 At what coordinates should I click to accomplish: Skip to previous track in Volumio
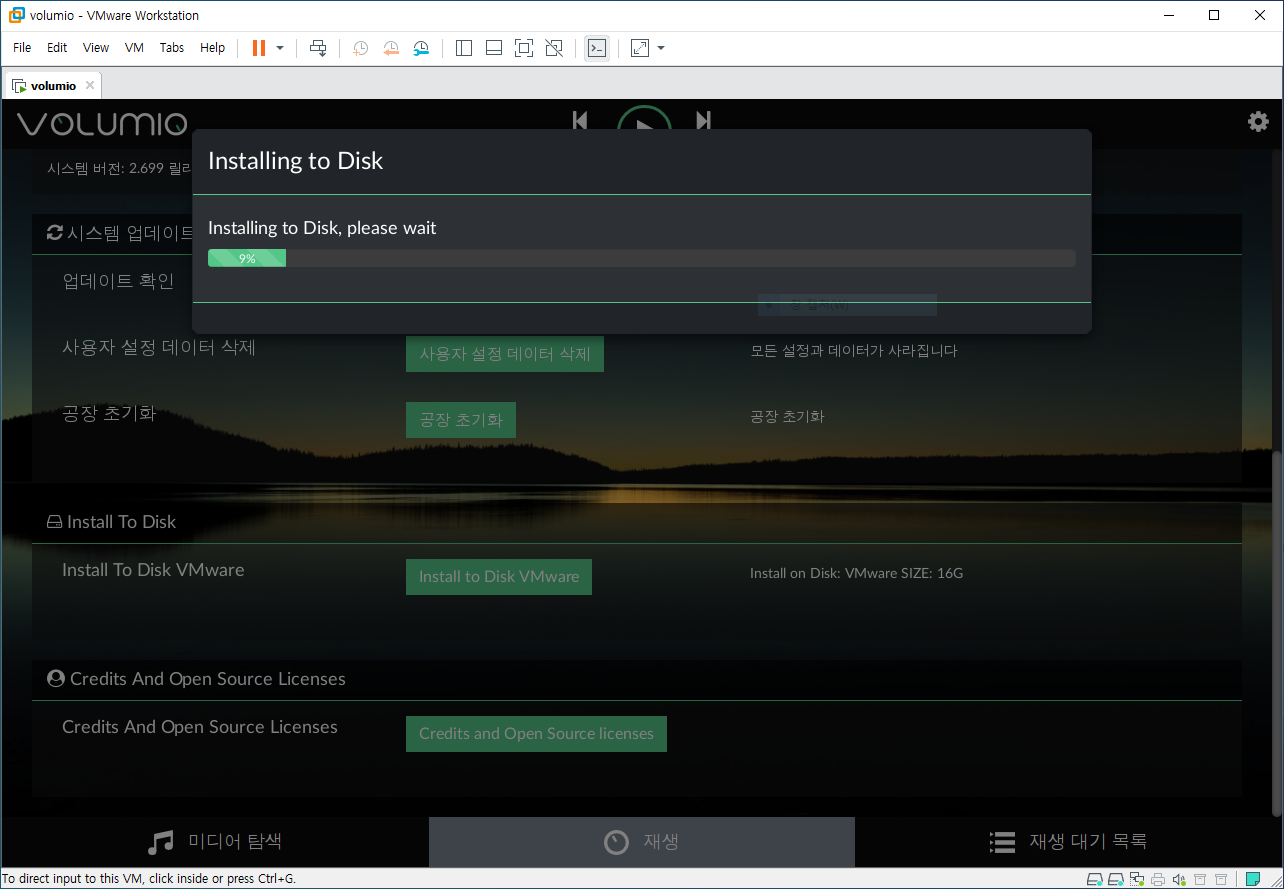click(580, 120)
